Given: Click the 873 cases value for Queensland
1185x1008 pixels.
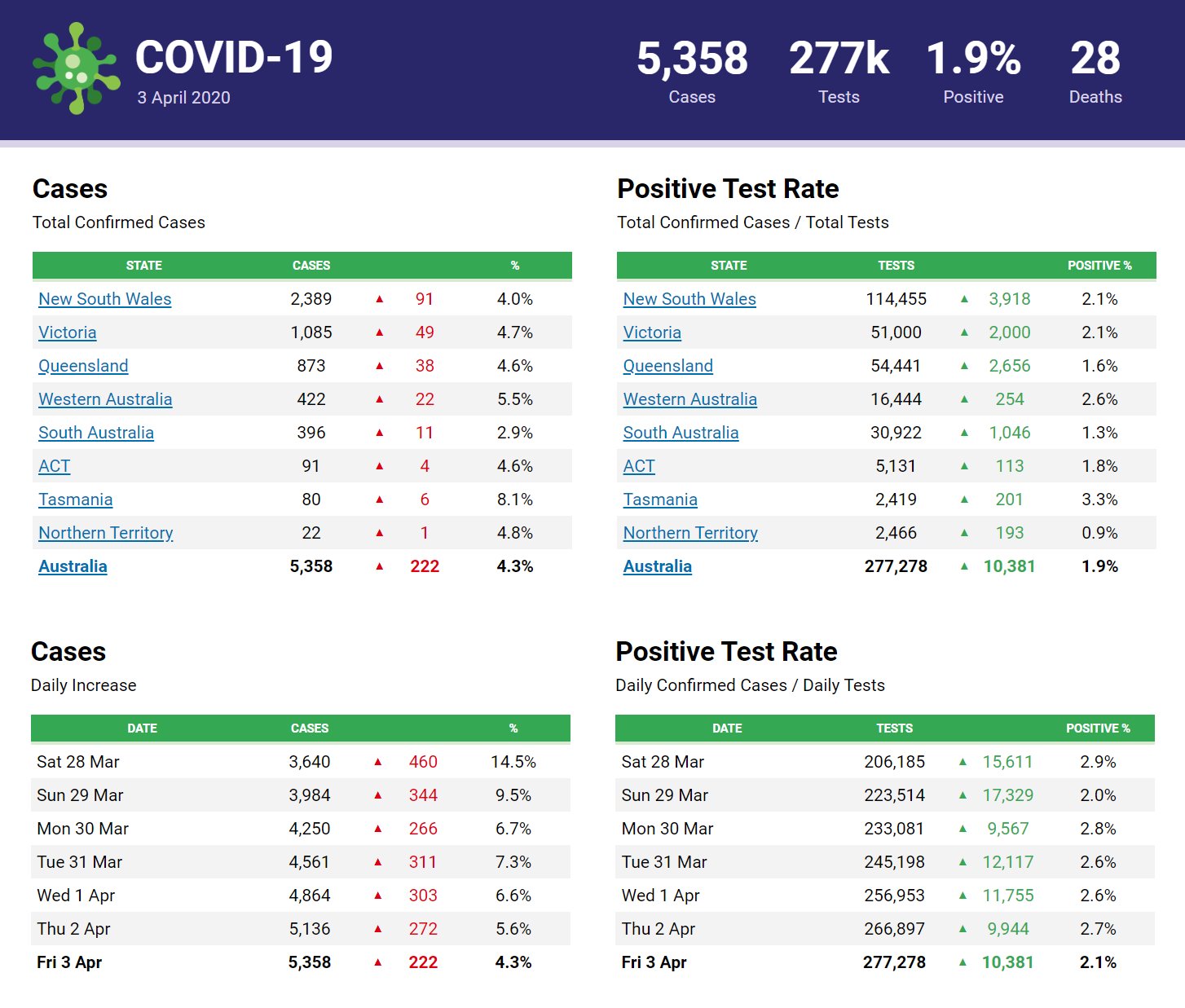Looking at the screenshot, I should (311, 366).
